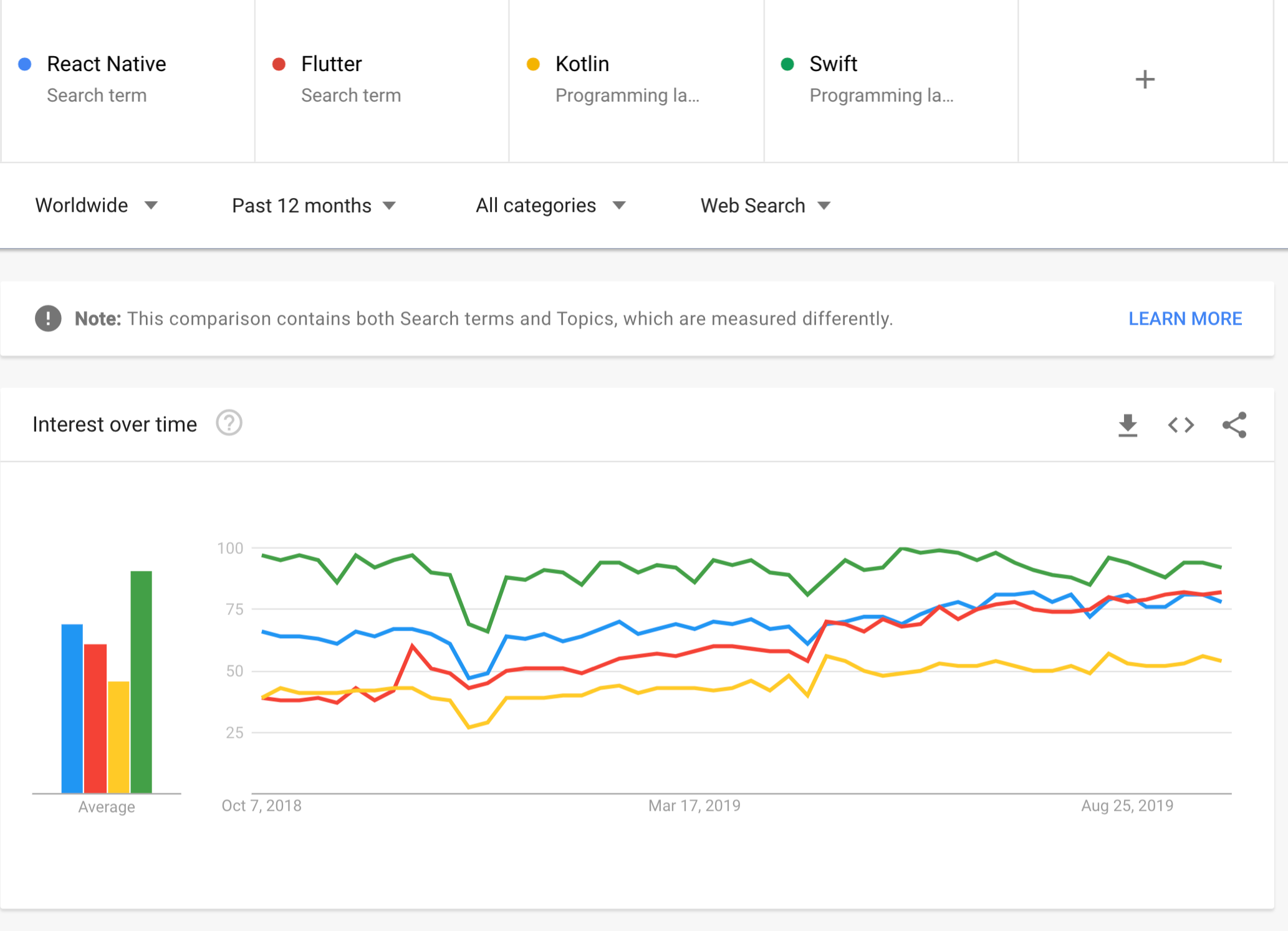Download the Interest over time data
This screenshot has width=1288, height=931.
pos(1127,425)
